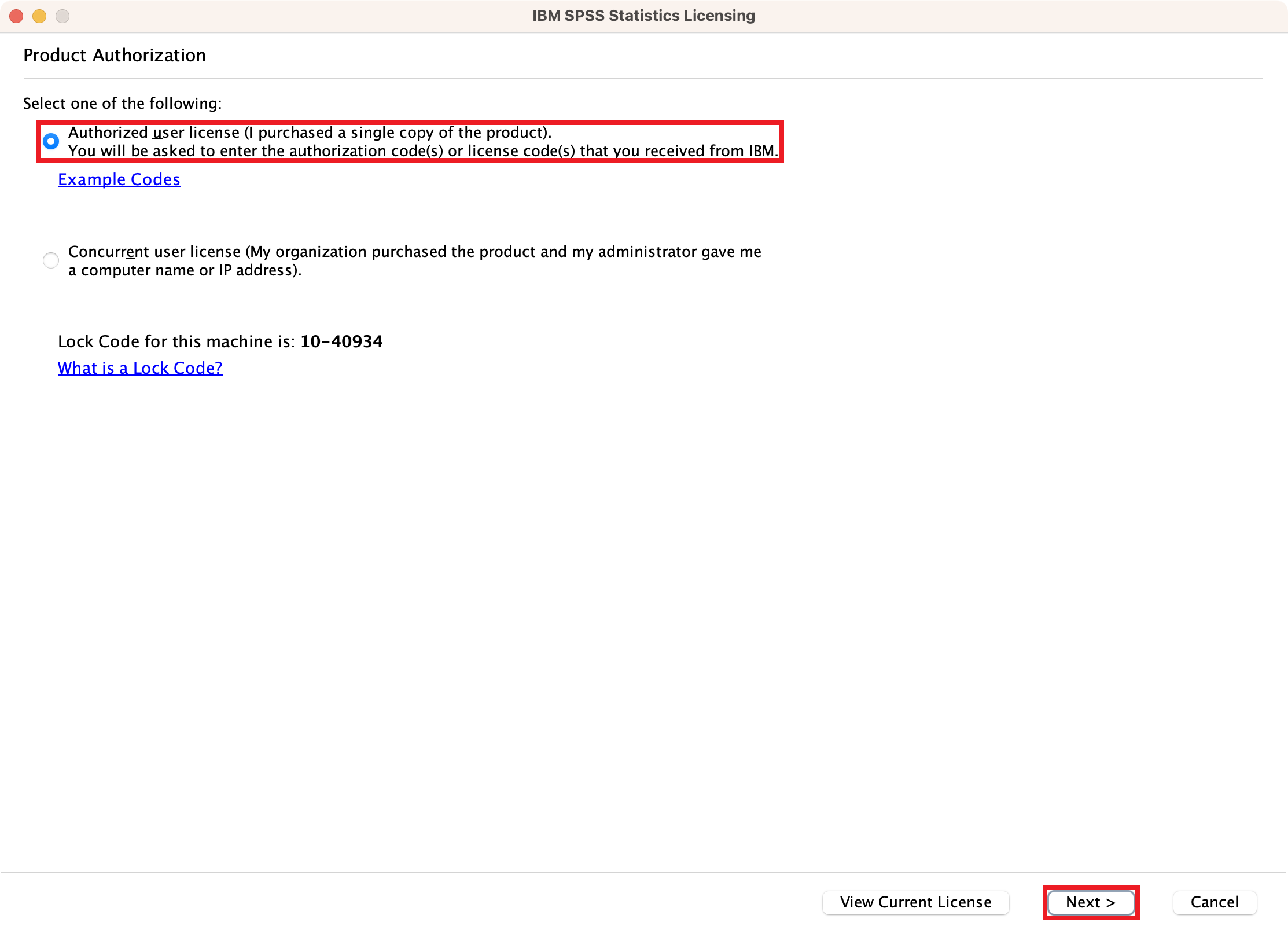Click the lock code value 10-40934

click(x=341, y=341)
